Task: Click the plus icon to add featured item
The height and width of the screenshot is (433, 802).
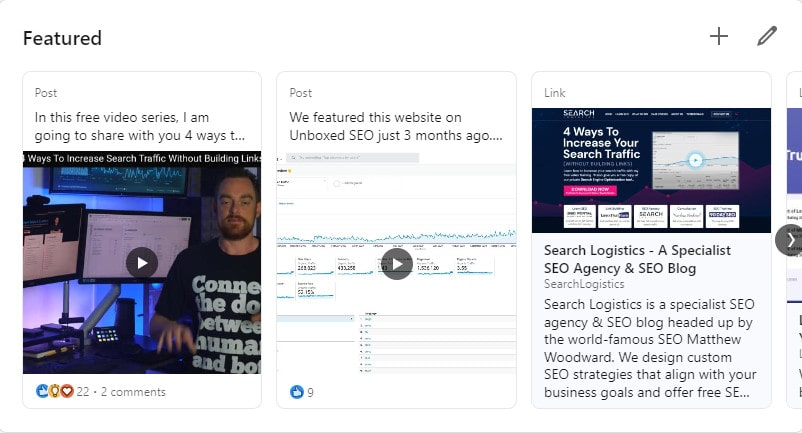Action: pos(719,37)
